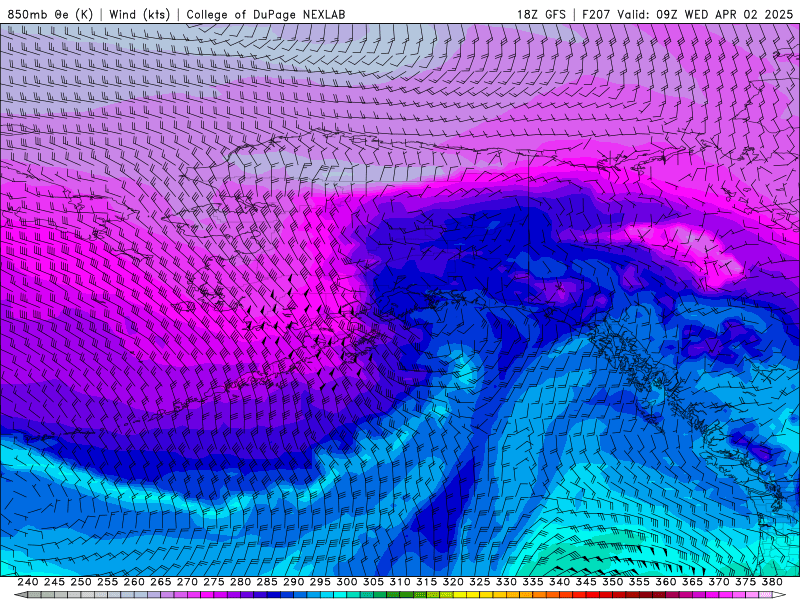Select the 340 value on the color scale
The image size is (800, 600).
coord(559,582)
